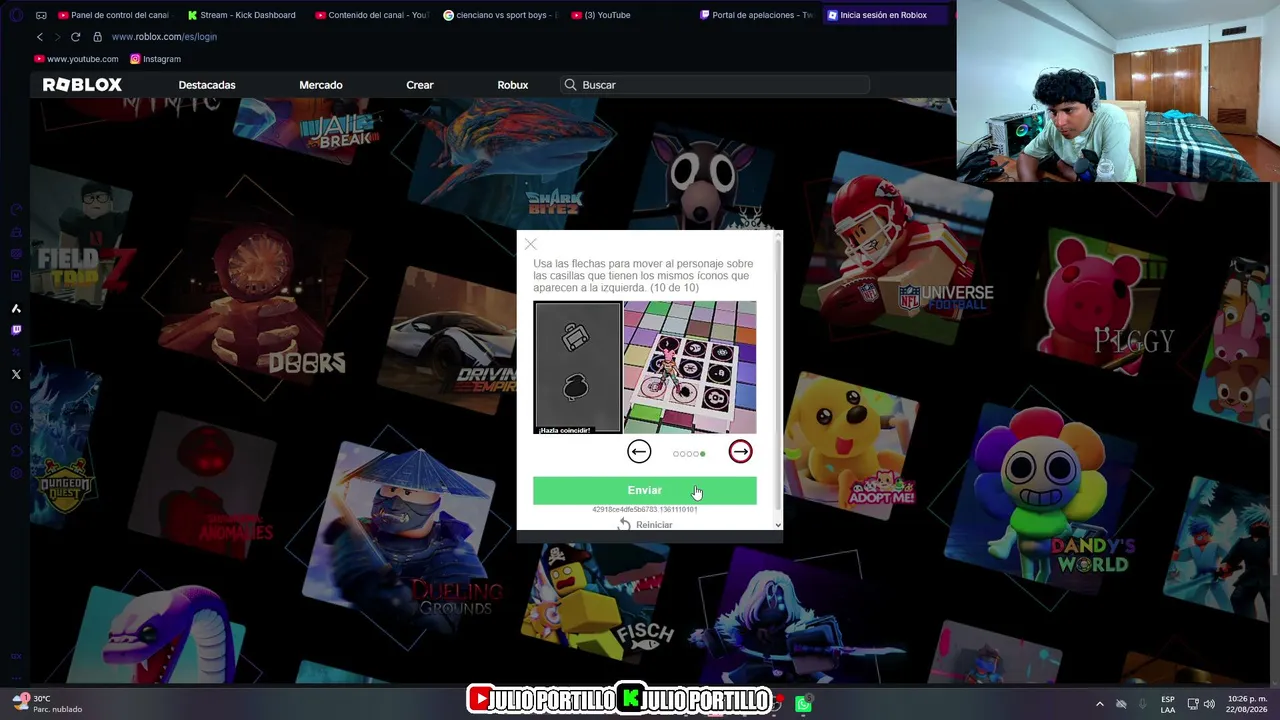1280x720 pixels.
Task: Switch to Panel de control del canal tab
Action: (113, 15)
